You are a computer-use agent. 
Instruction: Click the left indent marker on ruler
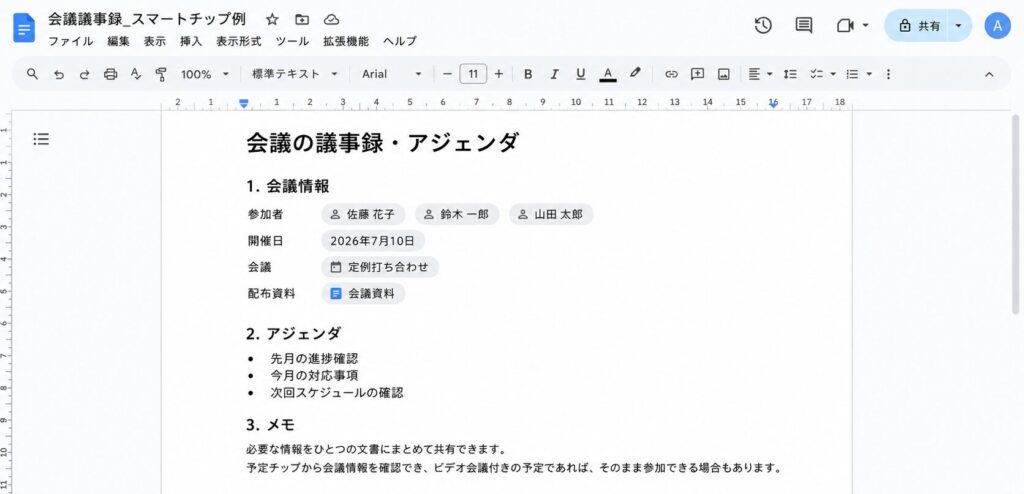pos(244,103)
